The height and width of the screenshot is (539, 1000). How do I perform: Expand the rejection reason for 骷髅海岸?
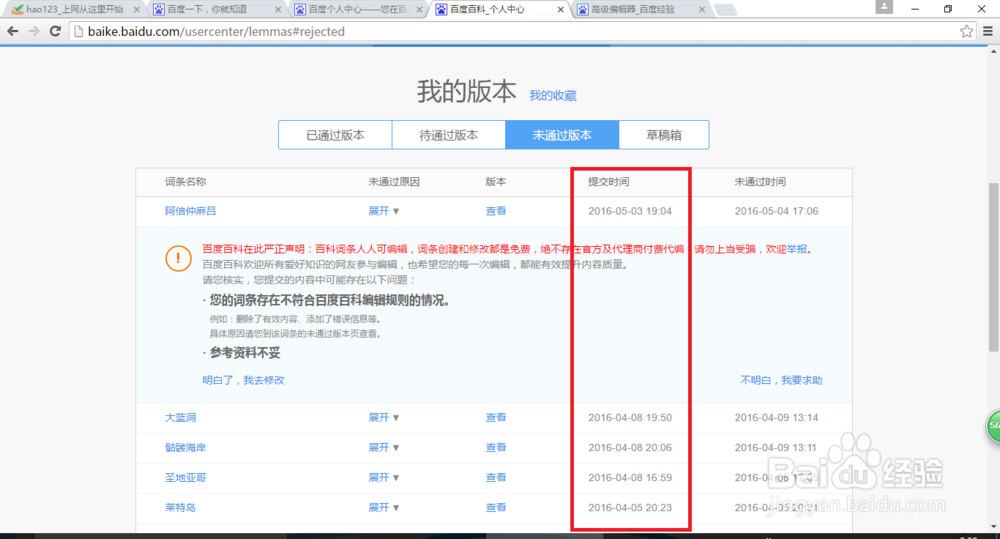pyautogui.click(x=383, y=448)
